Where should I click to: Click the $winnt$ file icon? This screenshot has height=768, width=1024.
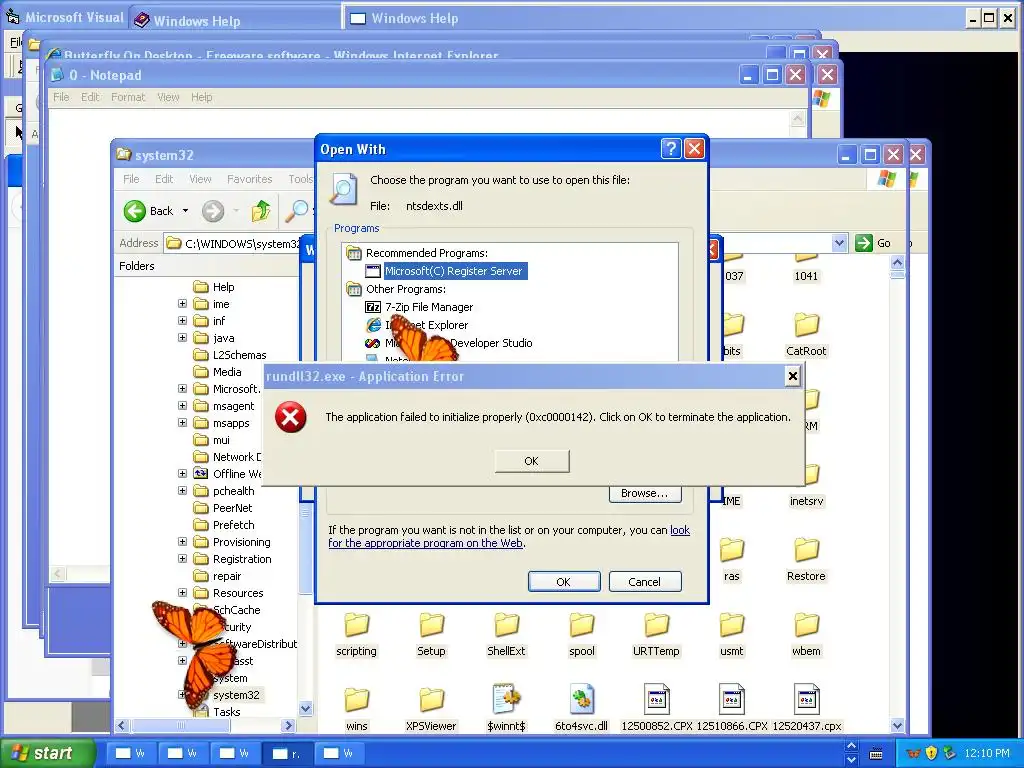[x=506, y=699]
